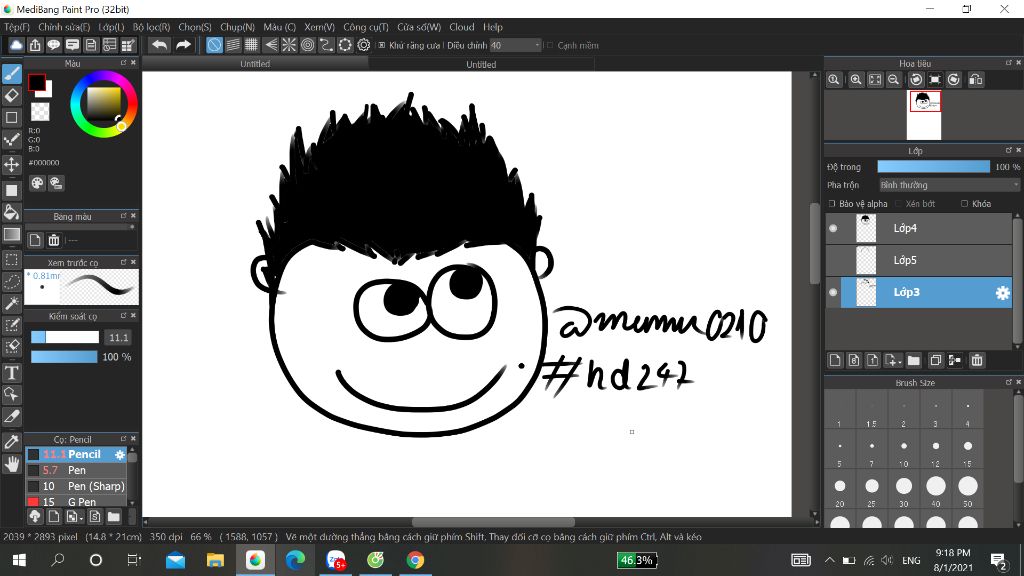1024x576 pixels.
Task: Open snap settings gear in toolbar
Action: tap(364, 45)
